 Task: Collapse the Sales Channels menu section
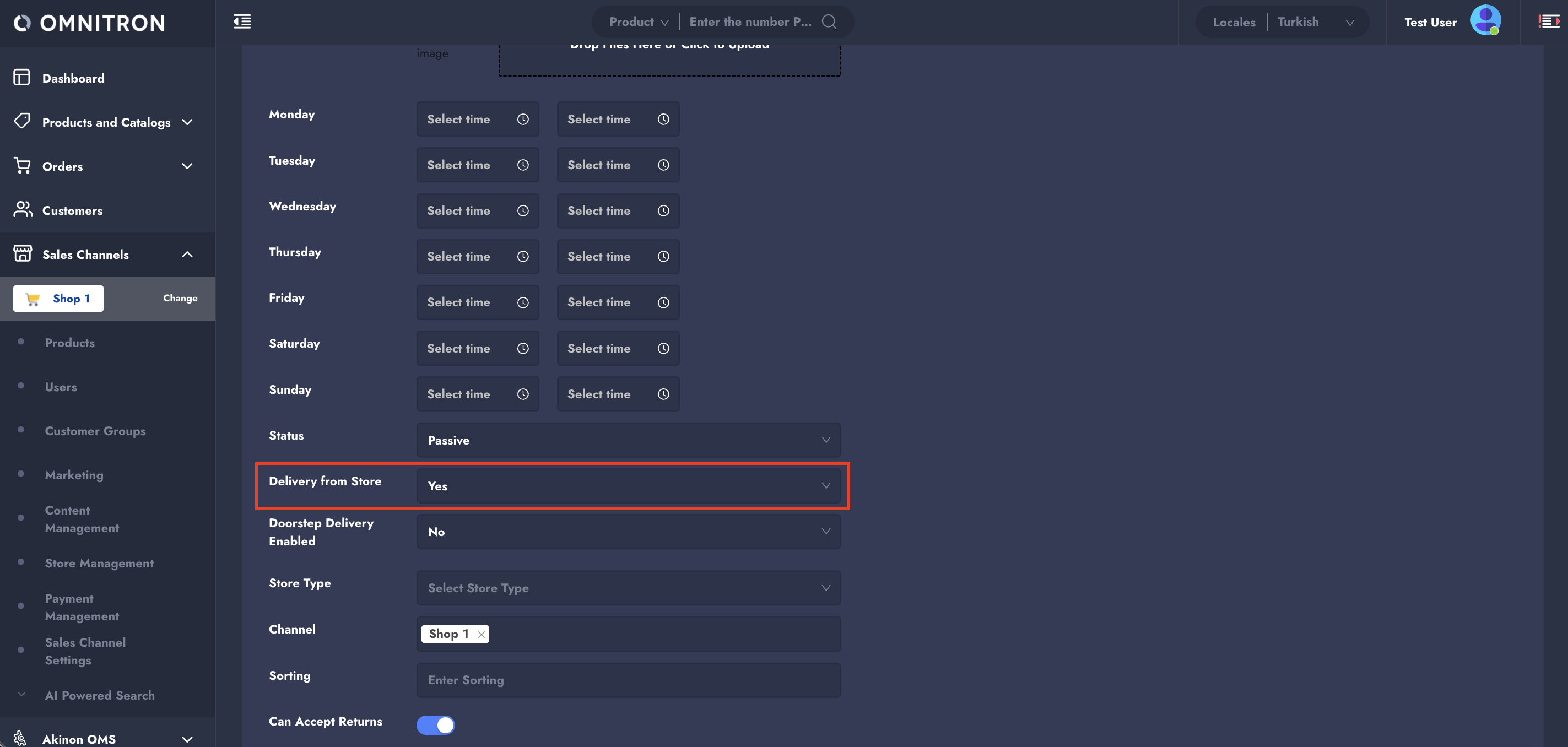[187, 255]
